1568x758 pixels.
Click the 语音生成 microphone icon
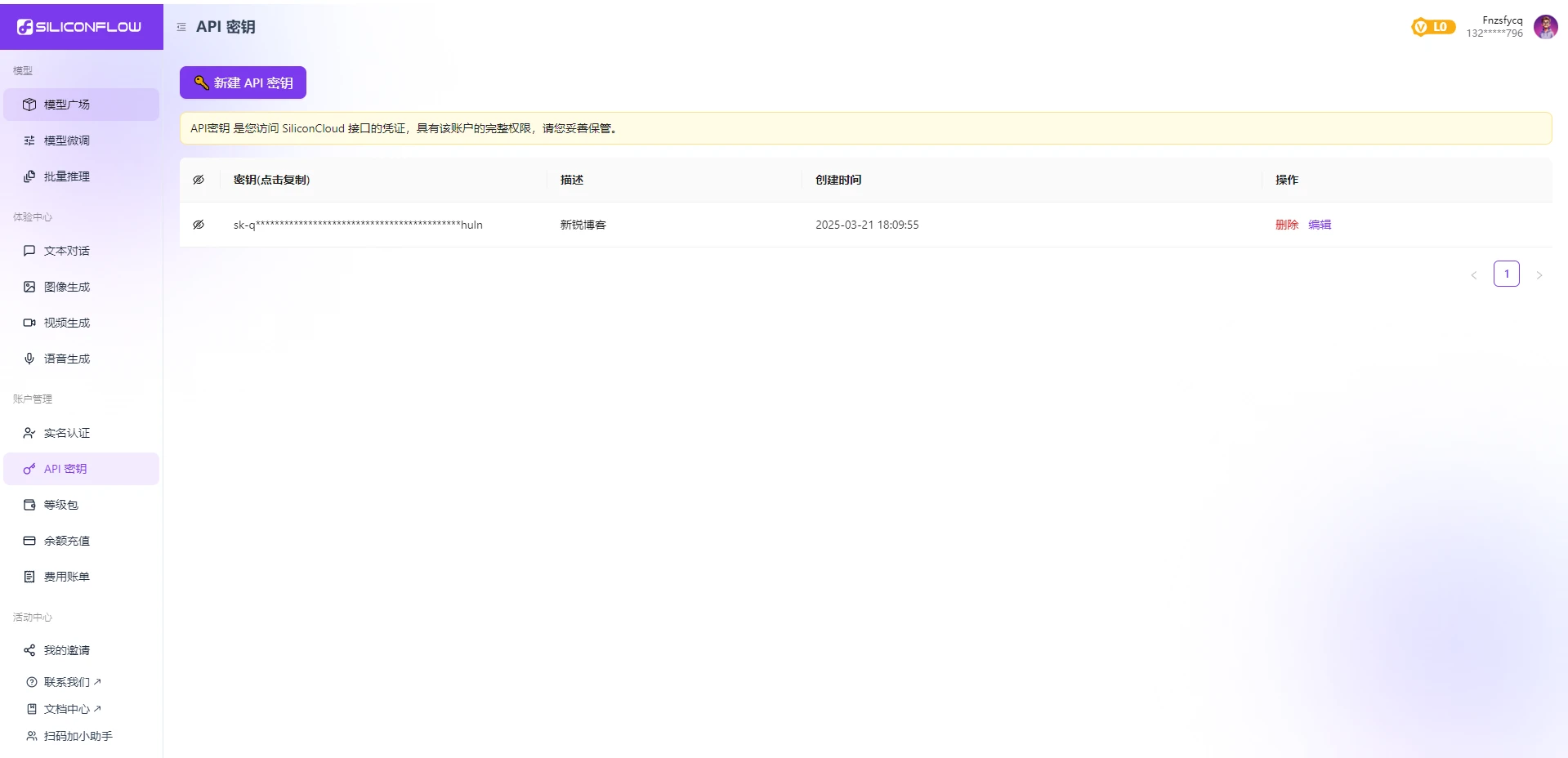pos(29,359)
